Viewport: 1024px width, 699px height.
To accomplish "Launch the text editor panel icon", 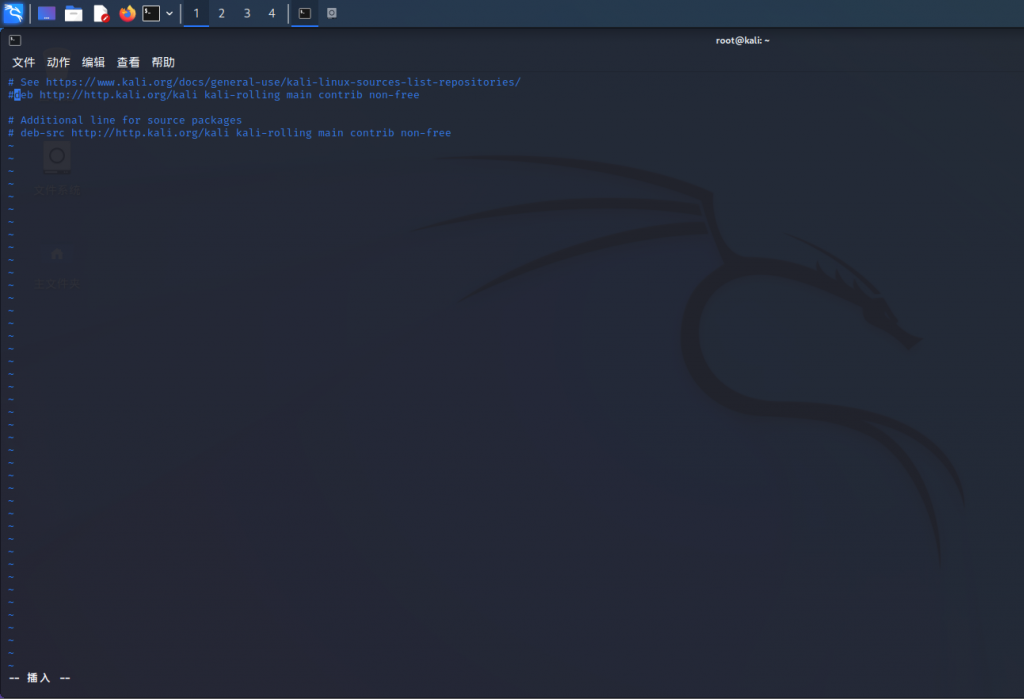I will tap(101, 13).
